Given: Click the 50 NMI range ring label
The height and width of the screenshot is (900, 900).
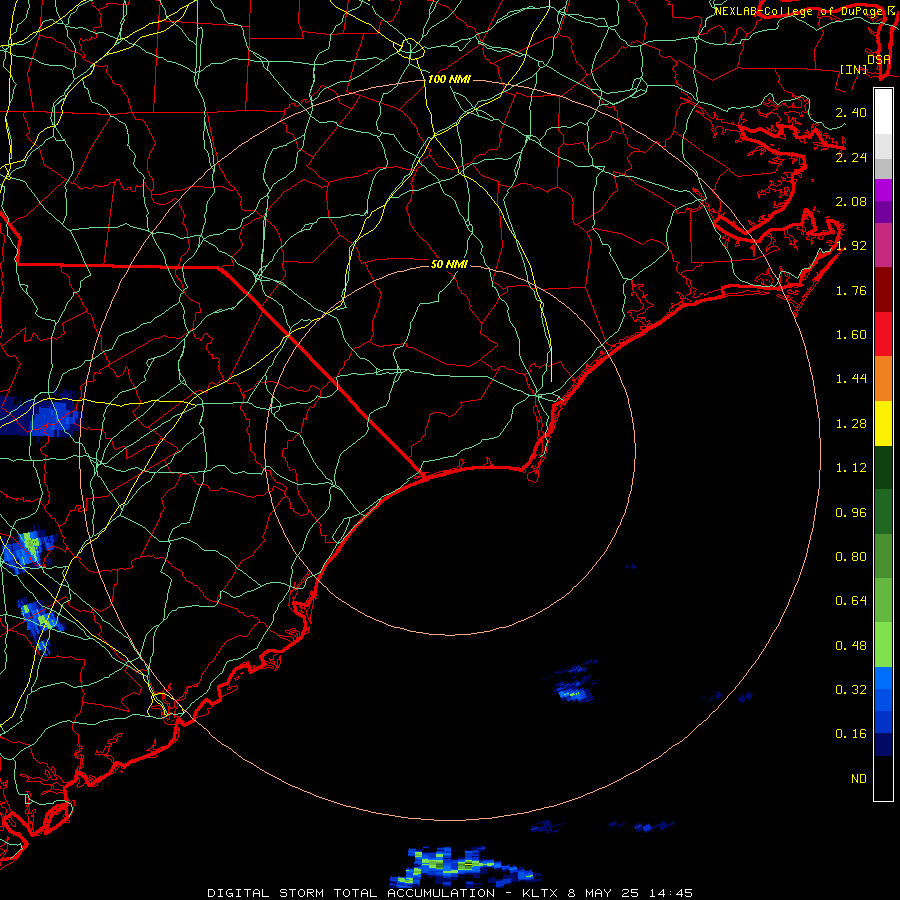Looking at the screenshot, I should [x=449, y=264].
